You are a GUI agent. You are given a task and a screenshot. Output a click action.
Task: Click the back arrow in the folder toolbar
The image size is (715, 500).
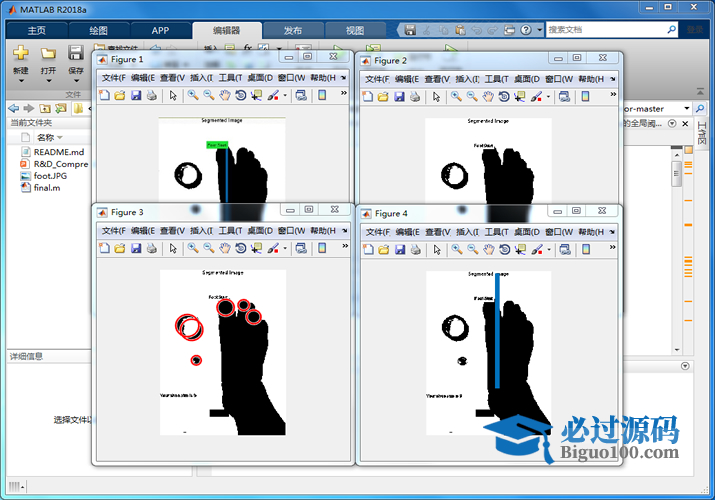click(x=14, y=108)
